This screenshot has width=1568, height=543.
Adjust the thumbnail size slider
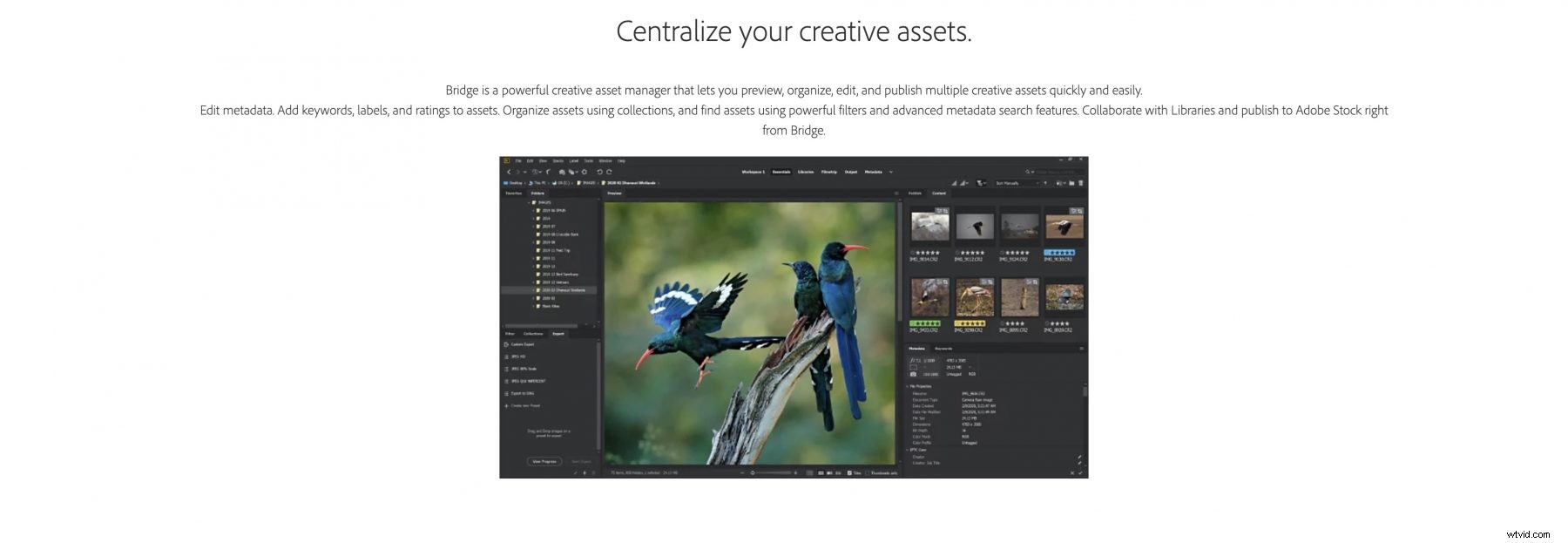770,472
